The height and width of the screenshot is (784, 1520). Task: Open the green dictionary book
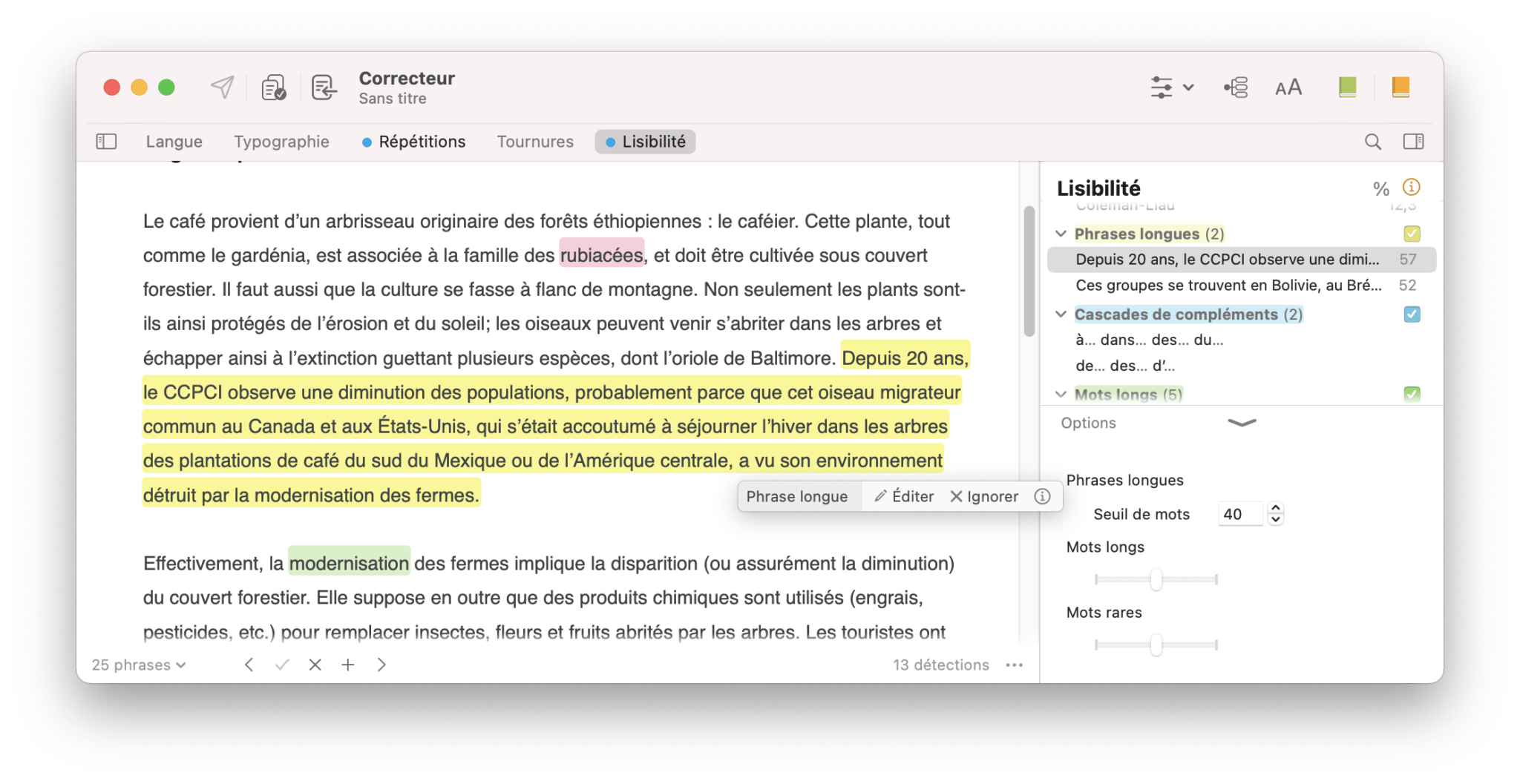[x=1347, y=87]
